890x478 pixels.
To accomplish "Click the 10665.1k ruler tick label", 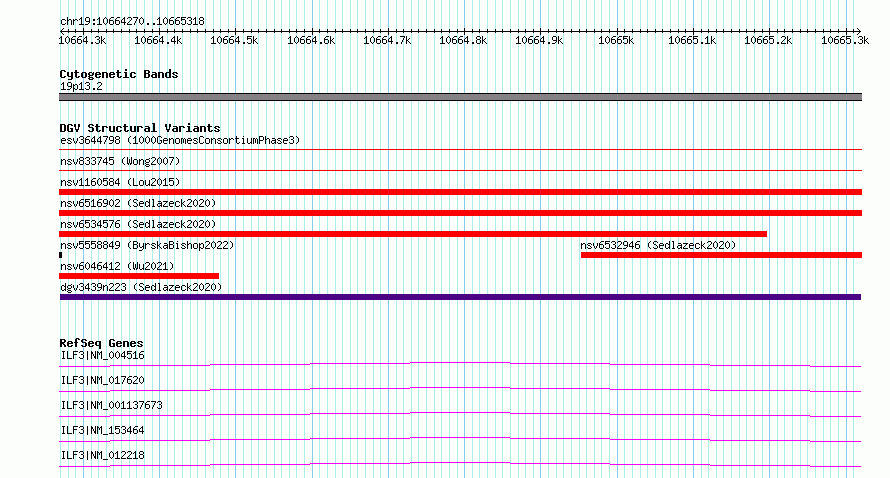I will [692, 40].
